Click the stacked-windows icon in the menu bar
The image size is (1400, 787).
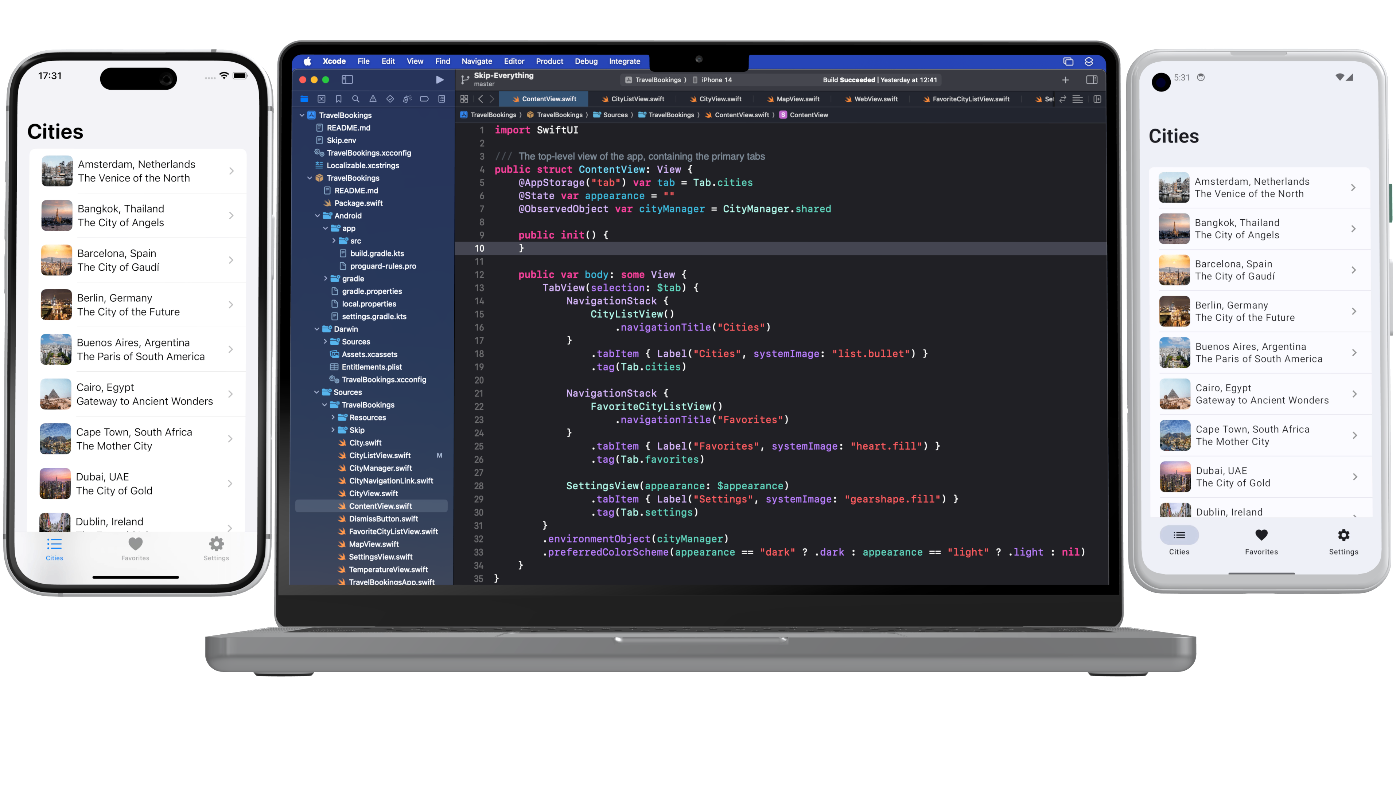[1068, 61]
